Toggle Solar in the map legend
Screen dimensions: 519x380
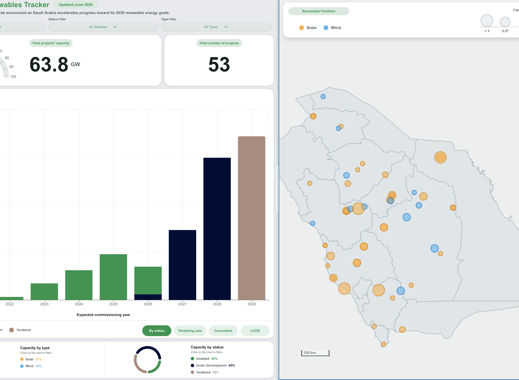pyautogui.click(x=308, y=28)
